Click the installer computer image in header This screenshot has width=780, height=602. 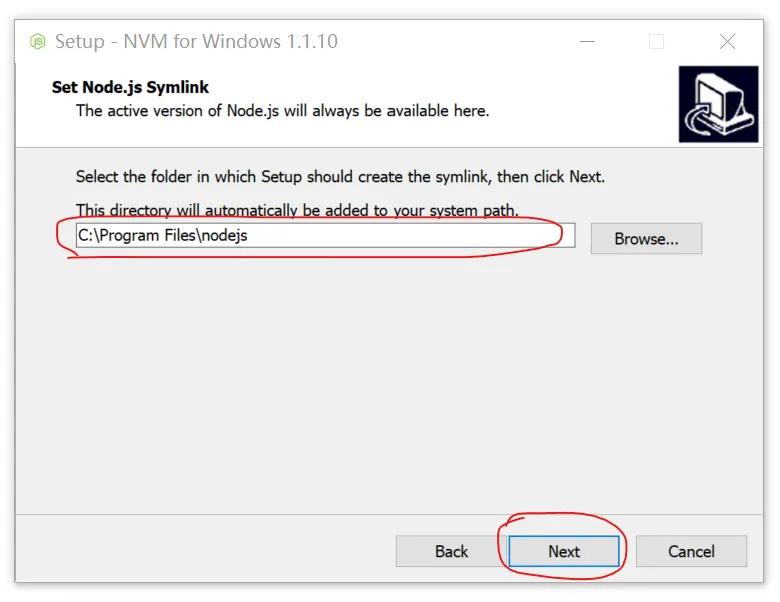pyautogui.click(x=718, y=104)
